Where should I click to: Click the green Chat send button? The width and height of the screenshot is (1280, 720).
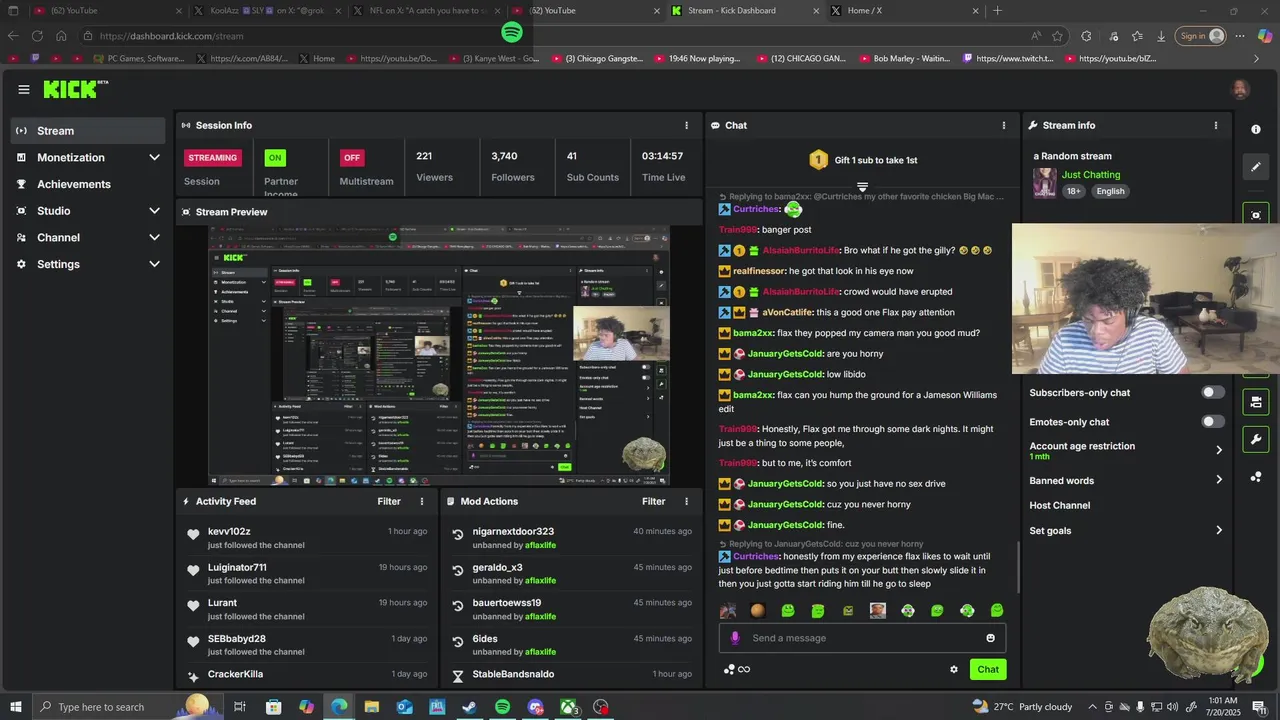point(988,670)
